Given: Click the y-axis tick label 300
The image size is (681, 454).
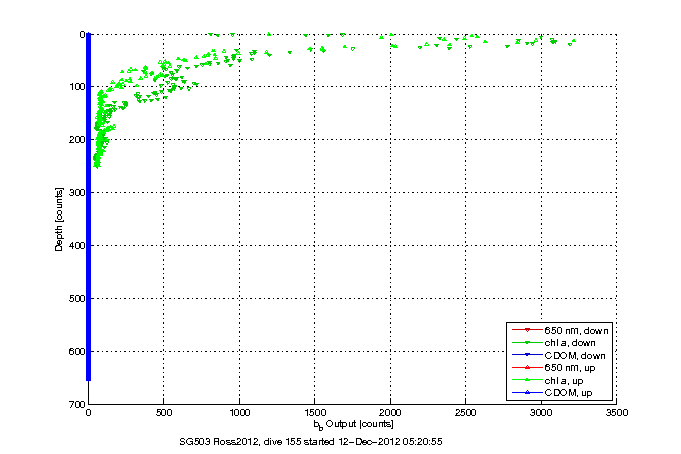Looking at the screenshot, I should 77,192.
